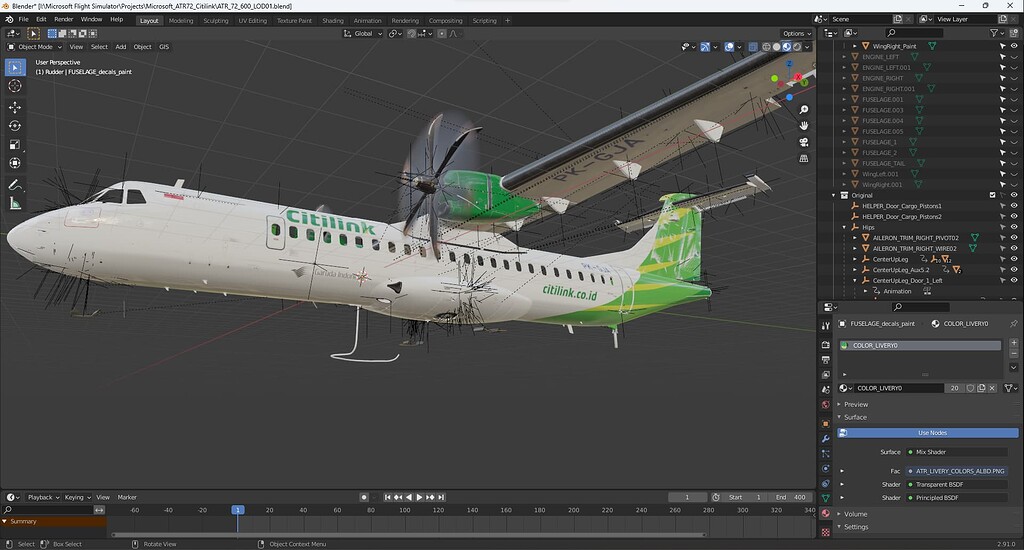This screenshot has width=1024, height=550.
Task: Select the Cursor tool
Action: 15,86
